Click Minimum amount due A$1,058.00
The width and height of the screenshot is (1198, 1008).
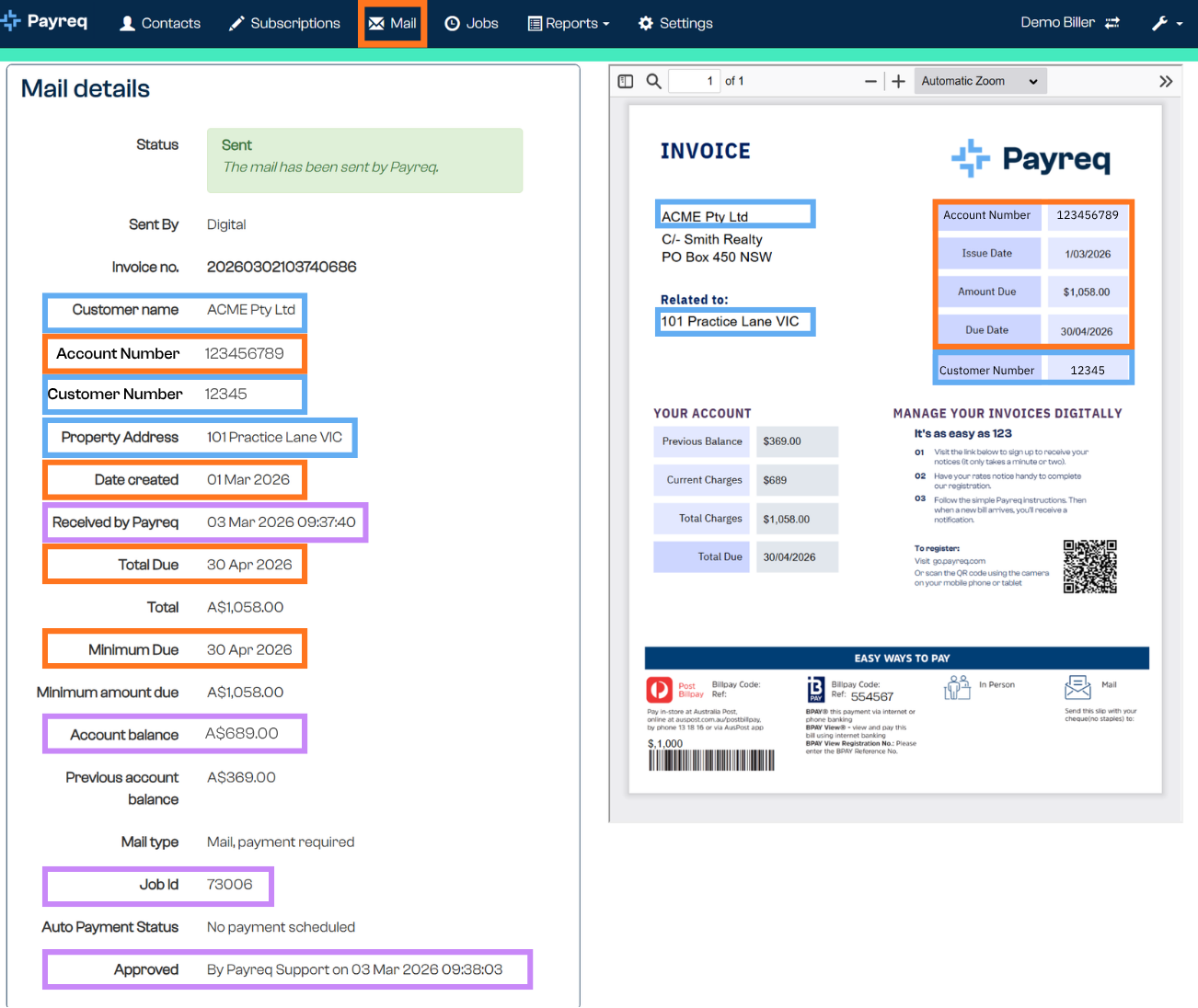pos(245,692)
